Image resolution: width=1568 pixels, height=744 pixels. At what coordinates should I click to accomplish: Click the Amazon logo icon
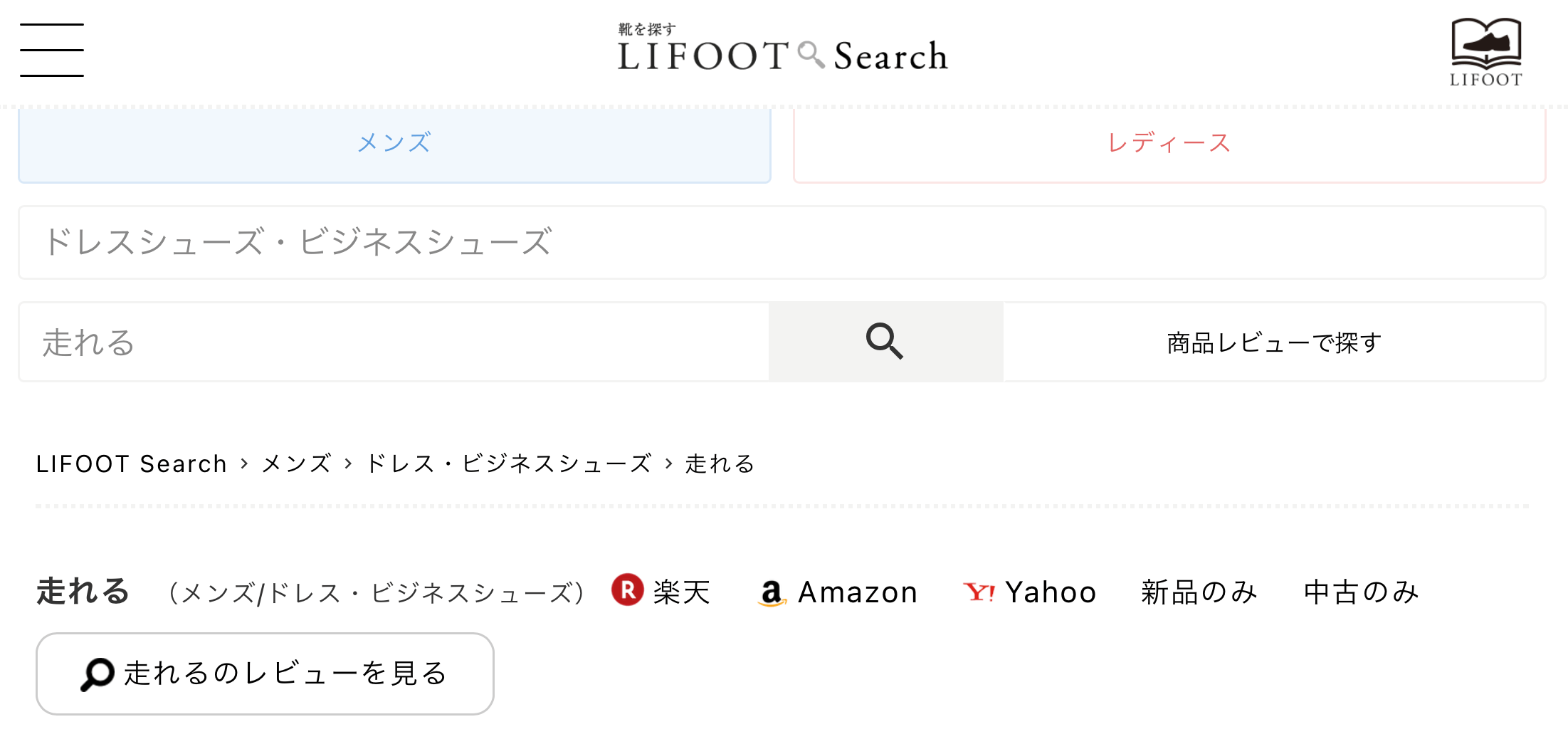772,592
